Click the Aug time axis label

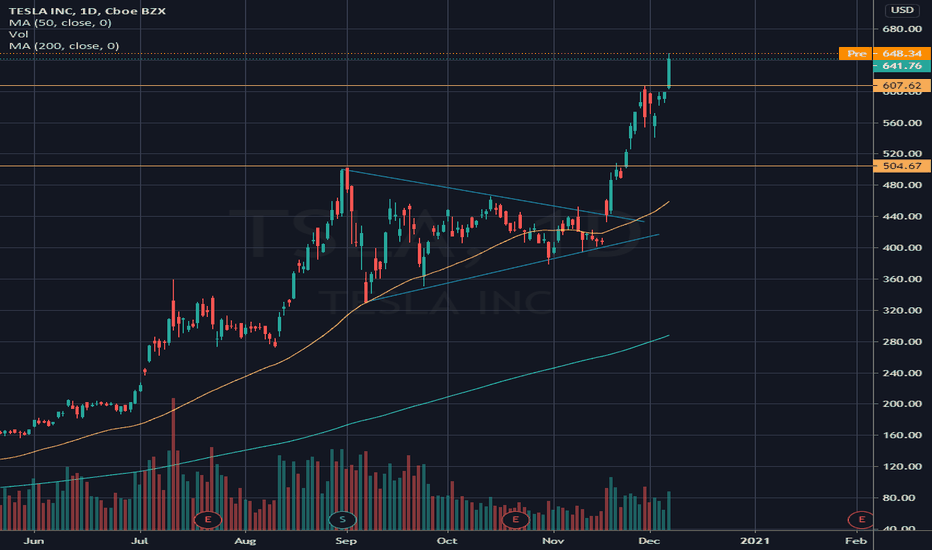245,540
